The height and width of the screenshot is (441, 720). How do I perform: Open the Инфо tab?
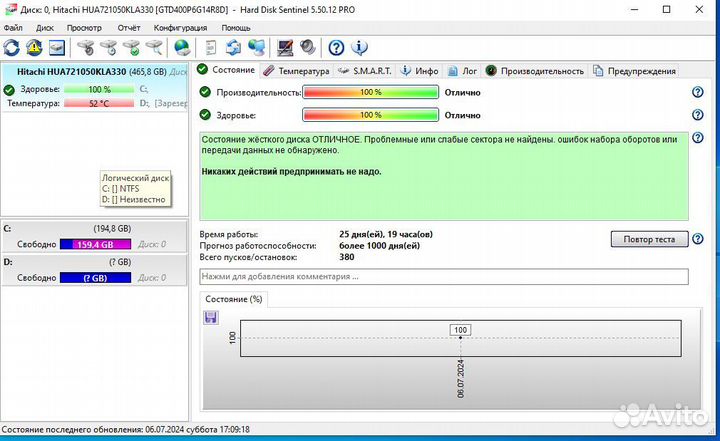pos(420,71)
